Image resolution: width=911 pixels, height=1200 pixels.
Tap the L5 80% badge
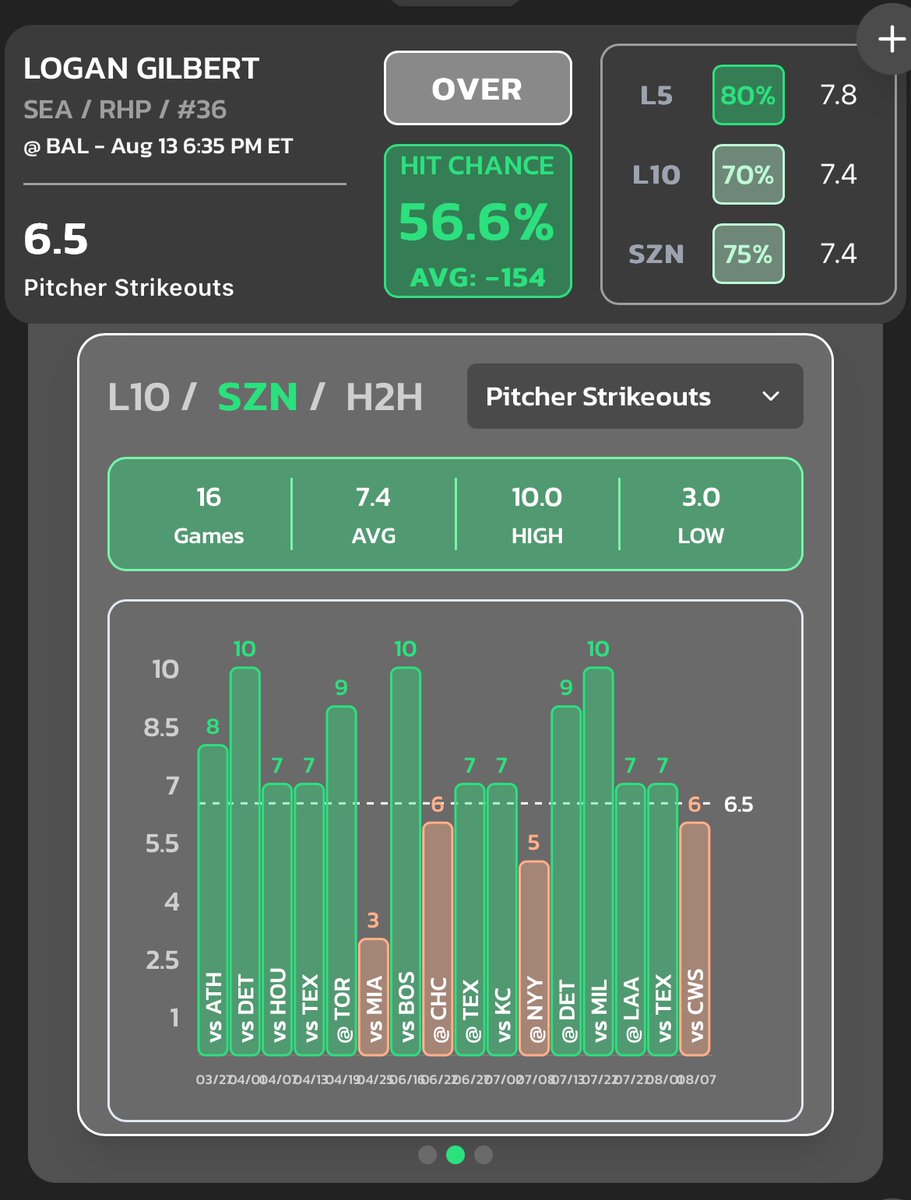point(748,95)
